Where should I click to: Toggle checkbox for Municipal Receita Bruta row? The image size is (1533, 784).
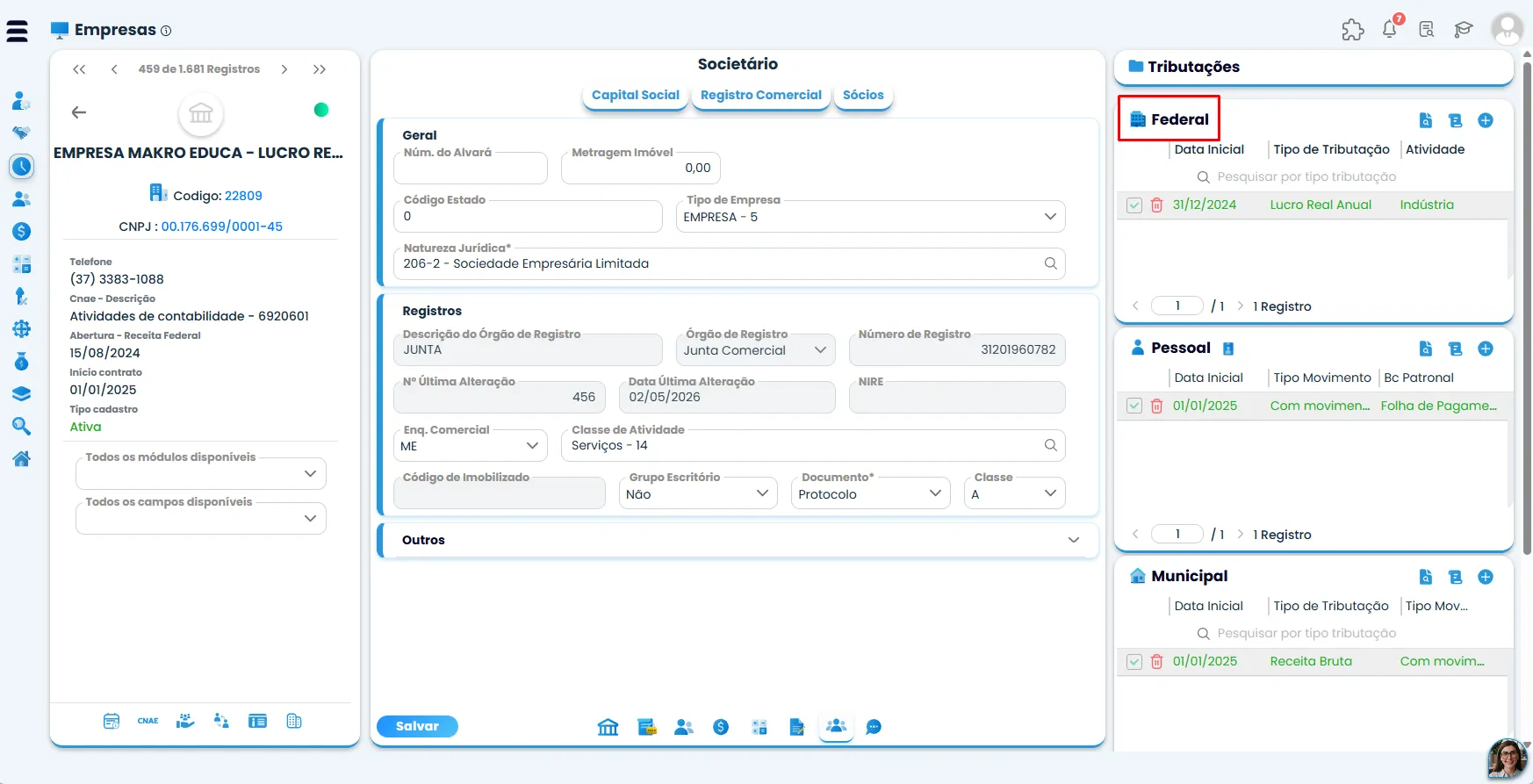point(1134,661)
